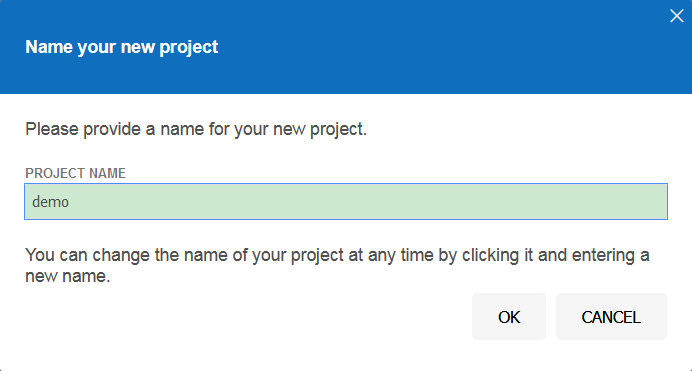This screenshot has width=692, height=371.
Task: Dismiss the new project dialog via X
Action: 676,16
